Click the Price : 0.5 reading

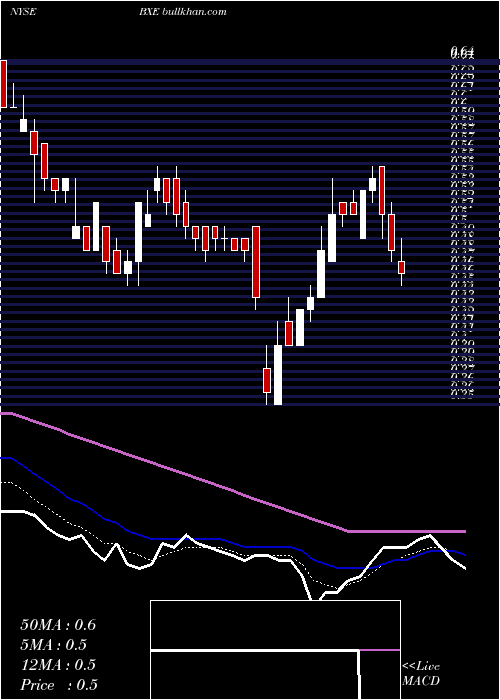pos(59,685)
